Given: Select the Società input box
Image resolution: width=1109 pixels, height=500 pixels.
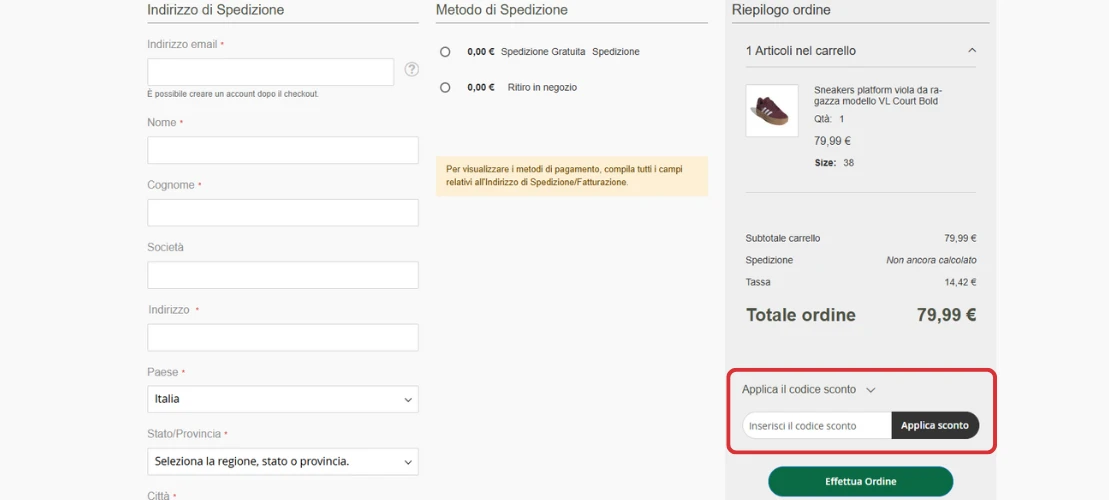Looking at the screenshot, I should pos(282,275).
